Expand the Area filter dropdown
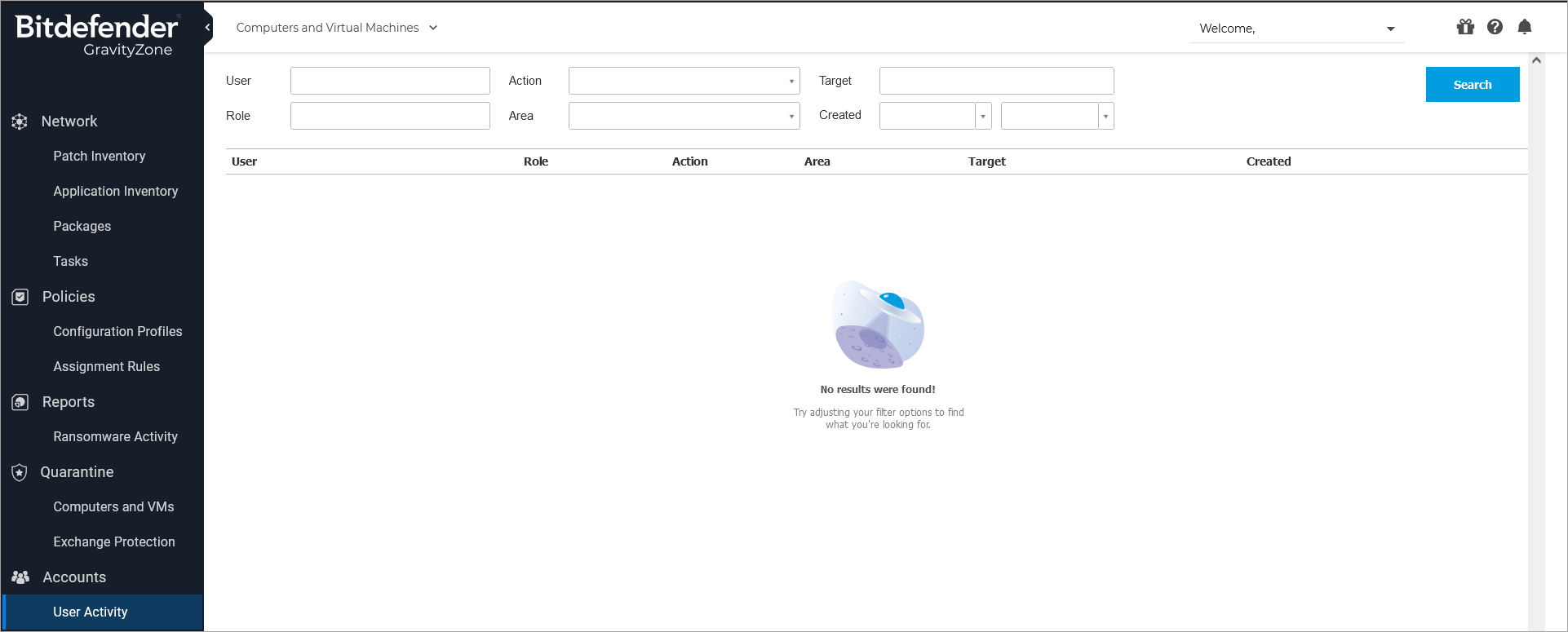 791,117
